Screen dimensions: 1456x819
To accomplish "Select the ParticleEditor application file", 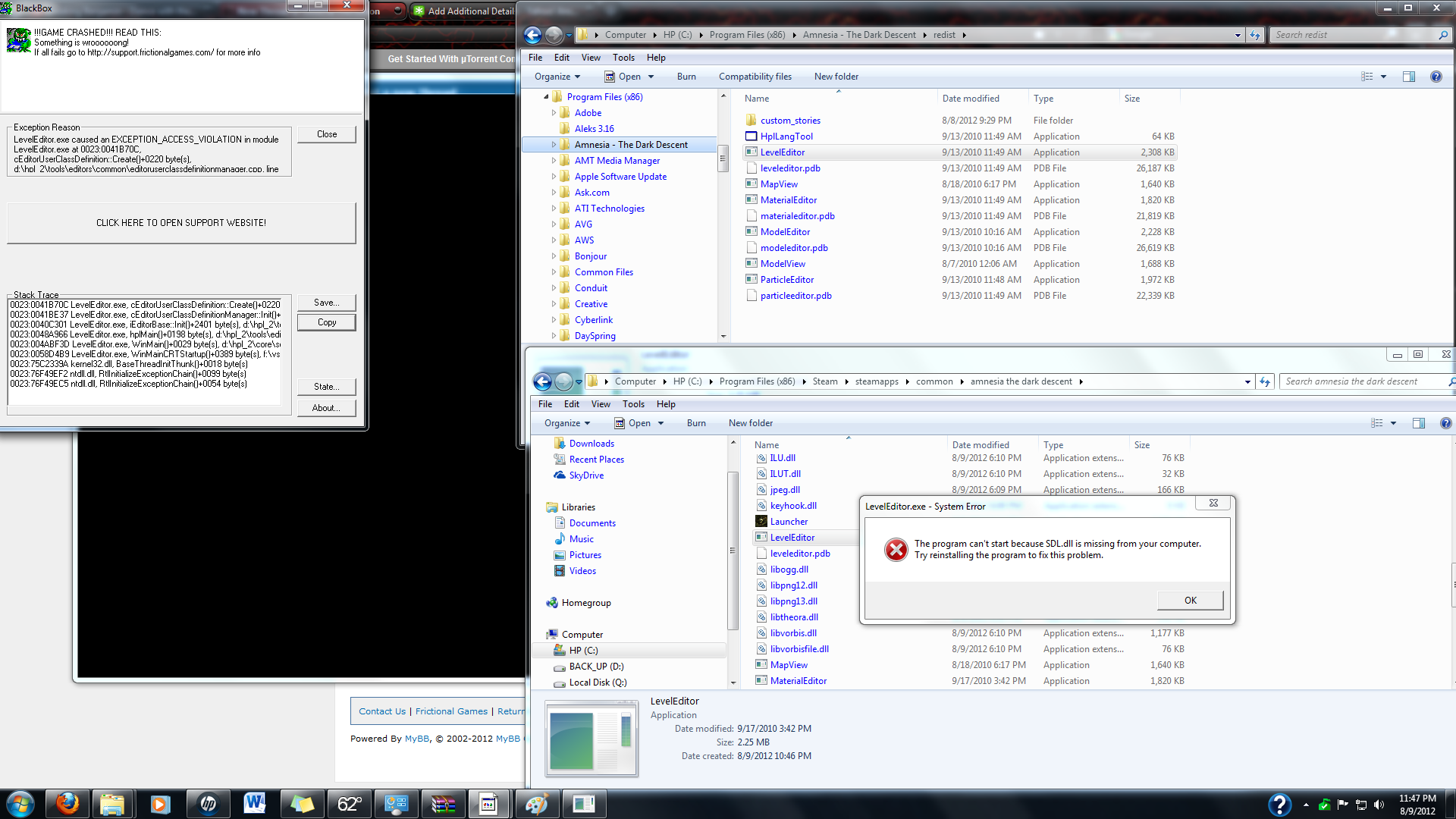I will [786, 280].
